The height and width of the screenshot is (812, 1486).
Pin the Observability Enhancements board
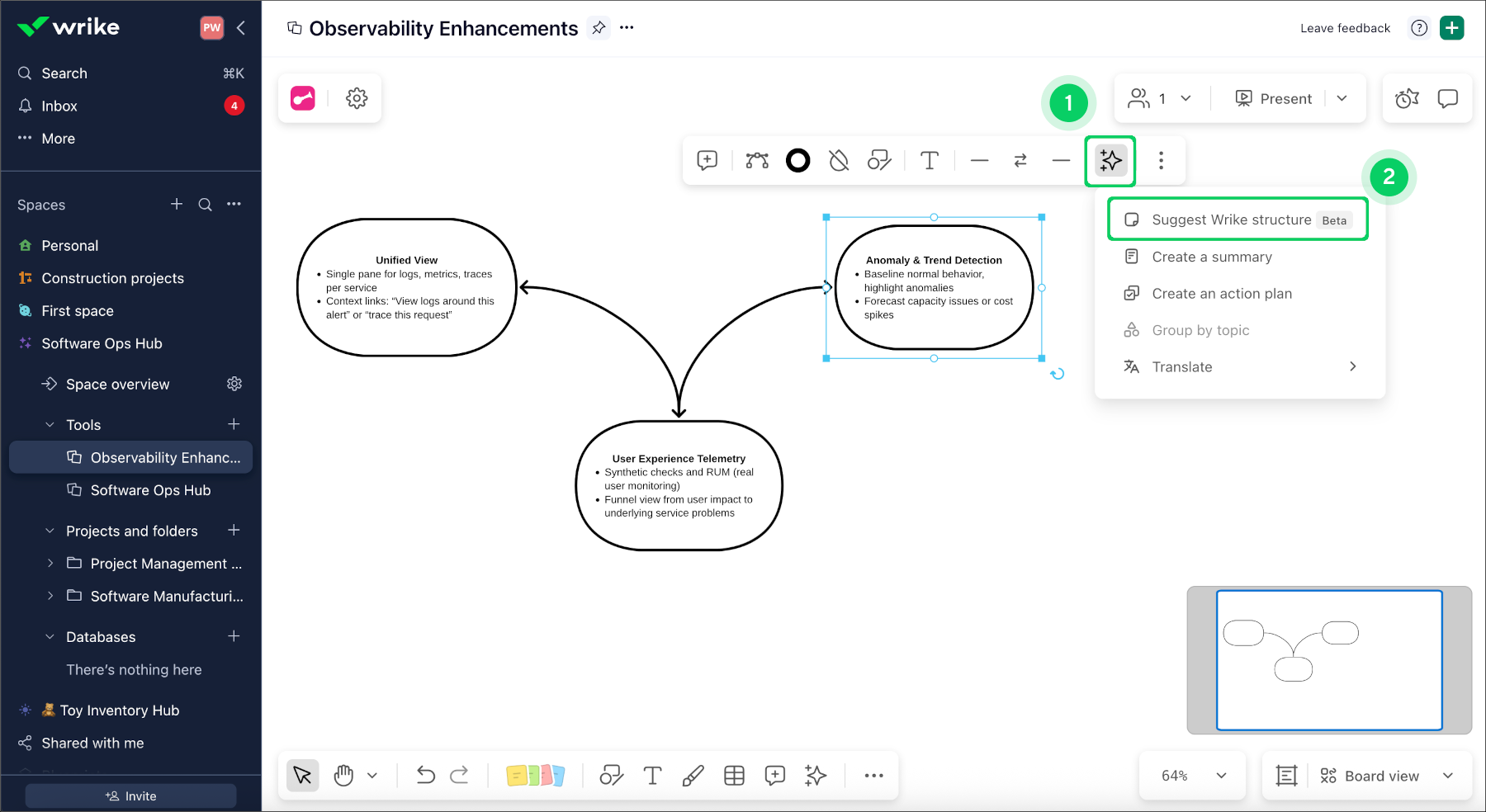tap(599, 28)
